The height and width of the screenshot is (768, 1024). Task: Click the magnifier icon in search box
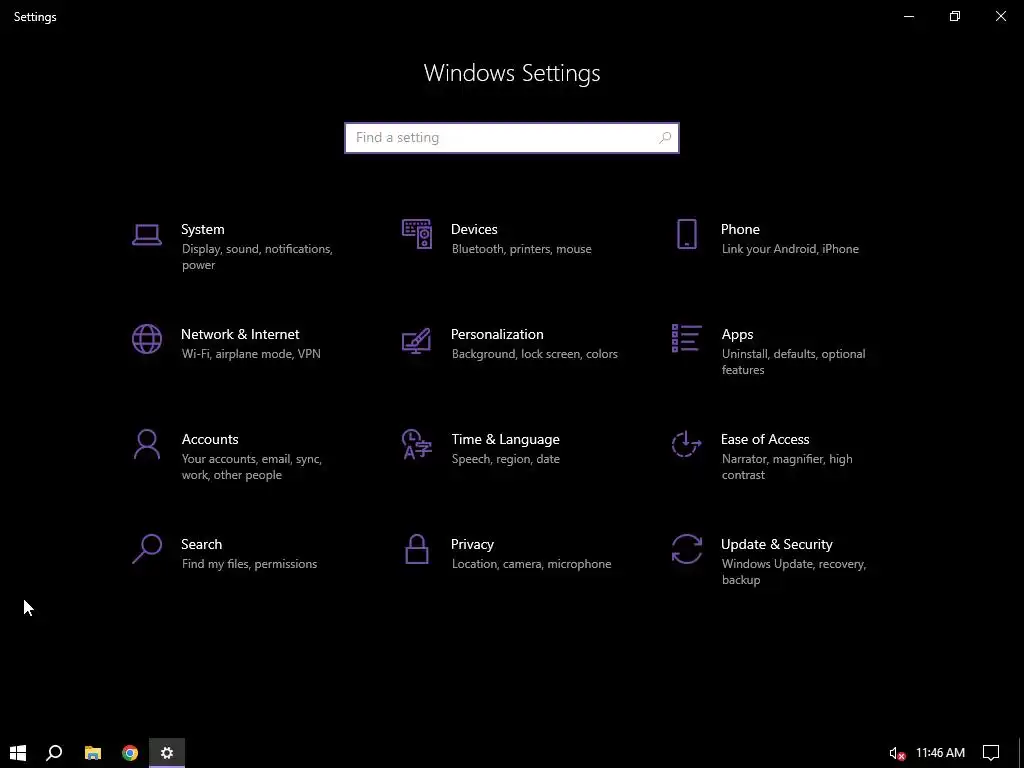tap(665, 138)
